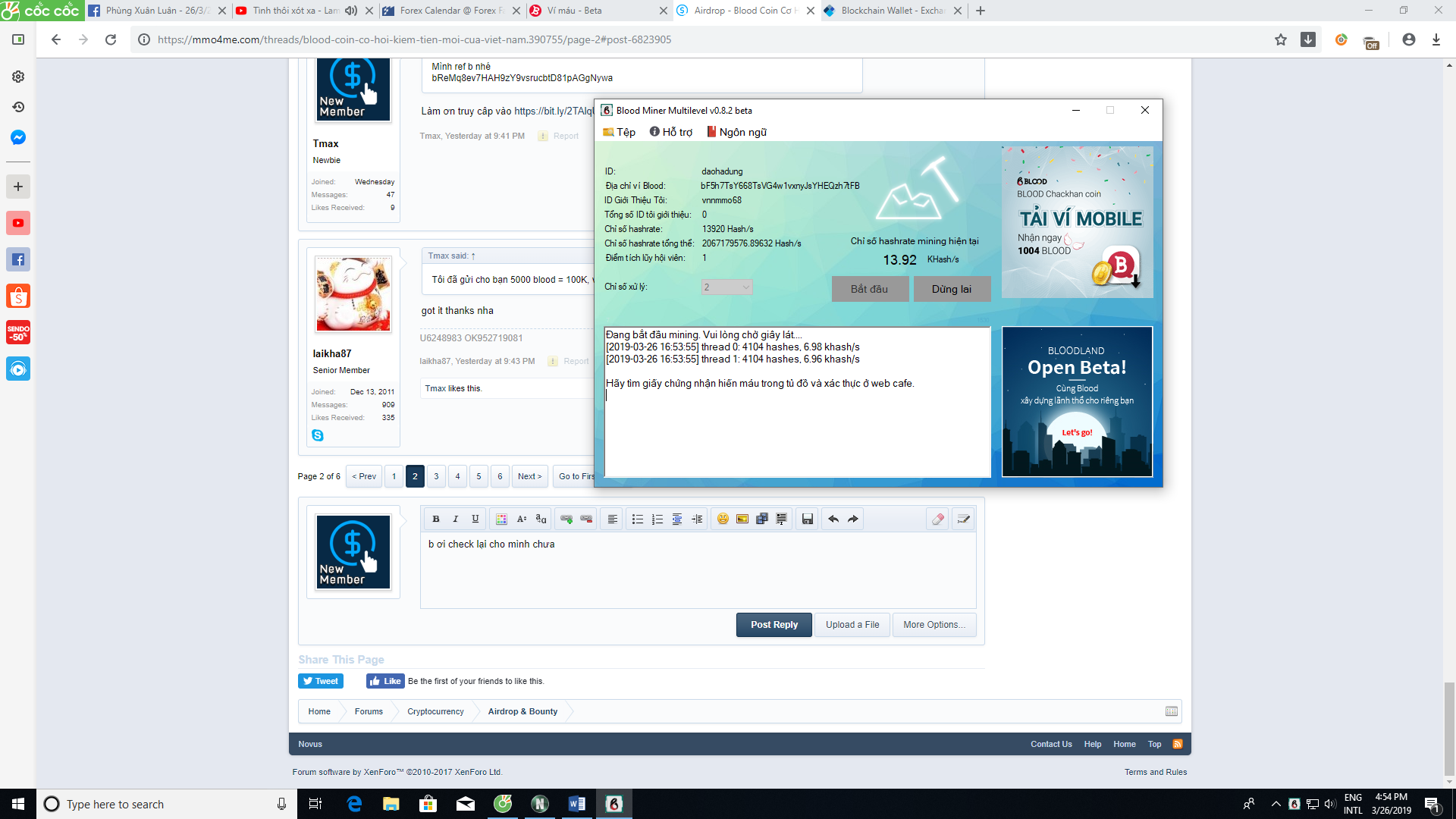Screen dimensions: 1456x819
Task: Toggle italic formatting in reply editor
Action: pyautogui.click(x=456, y=519)
